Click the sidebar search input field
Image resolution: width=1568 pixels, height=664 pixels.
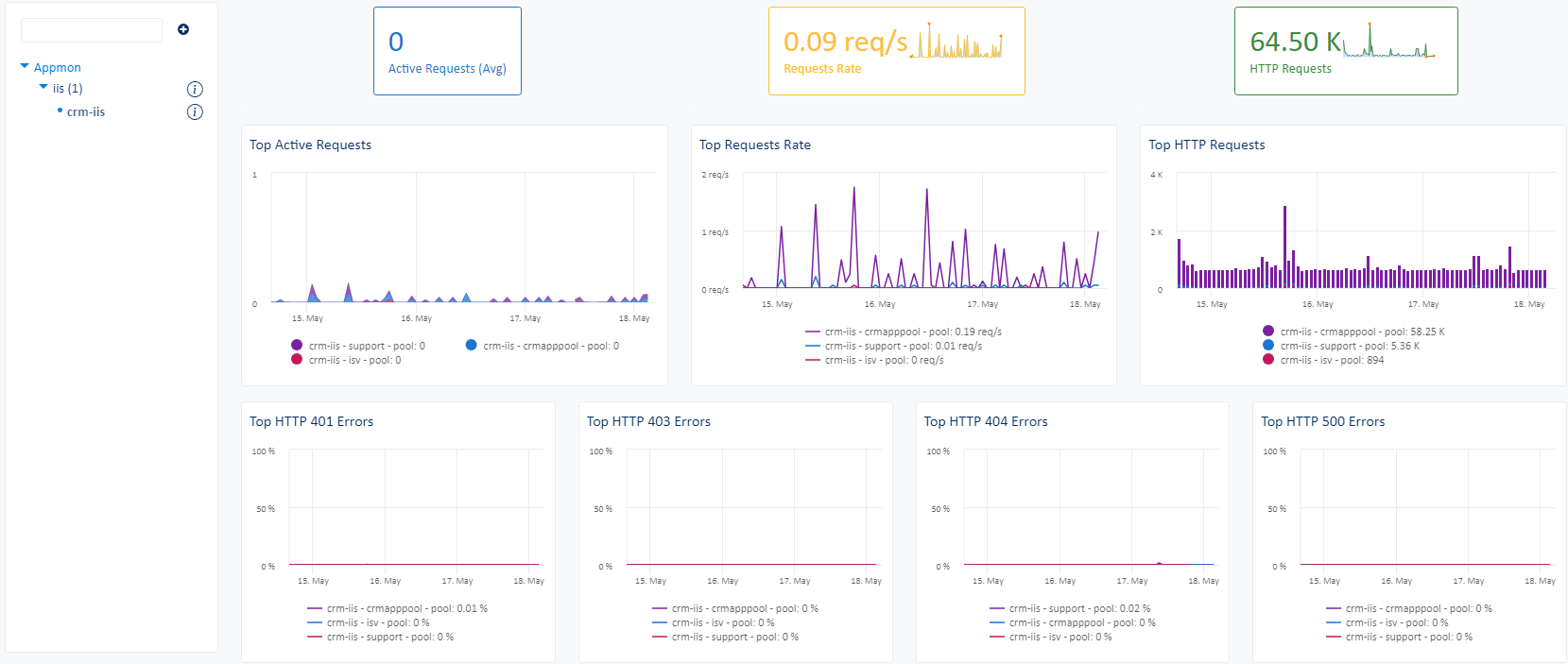[x=92, y=30]
